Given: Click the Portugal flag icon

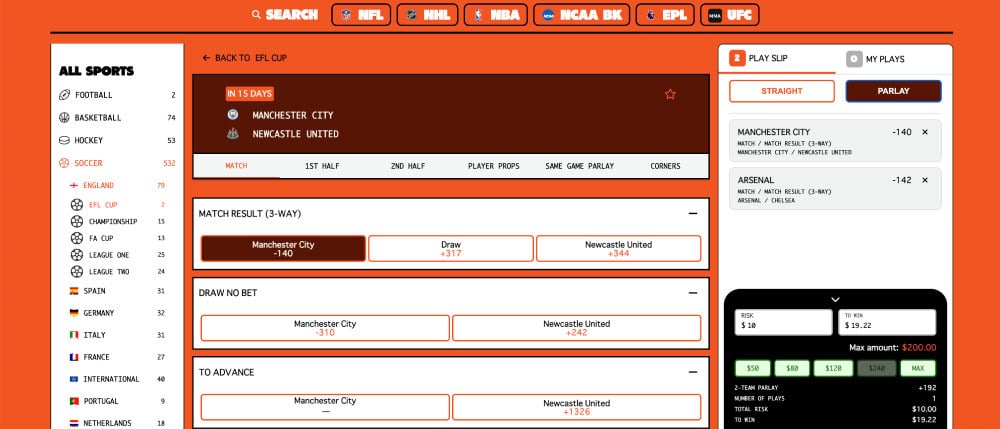Looking at the screenshot, I should (x=74, y=401).
